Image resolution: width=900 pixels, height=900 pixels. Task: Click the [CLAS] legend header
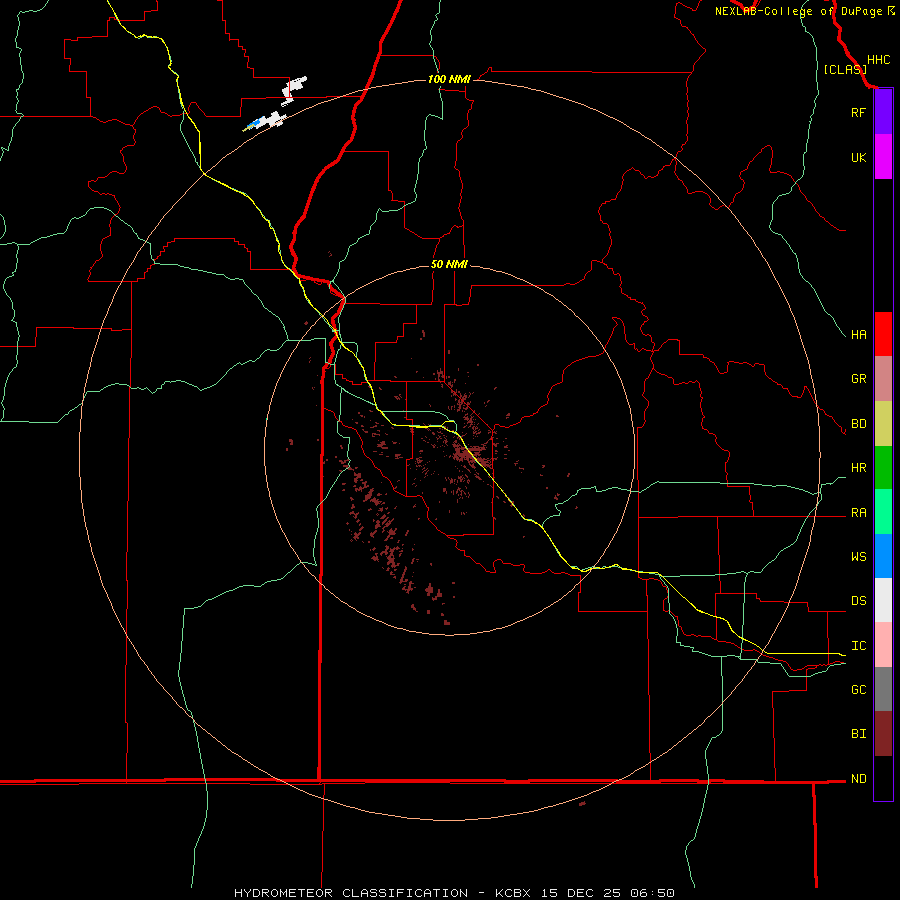pyautogui.click(x=845, y=69)
